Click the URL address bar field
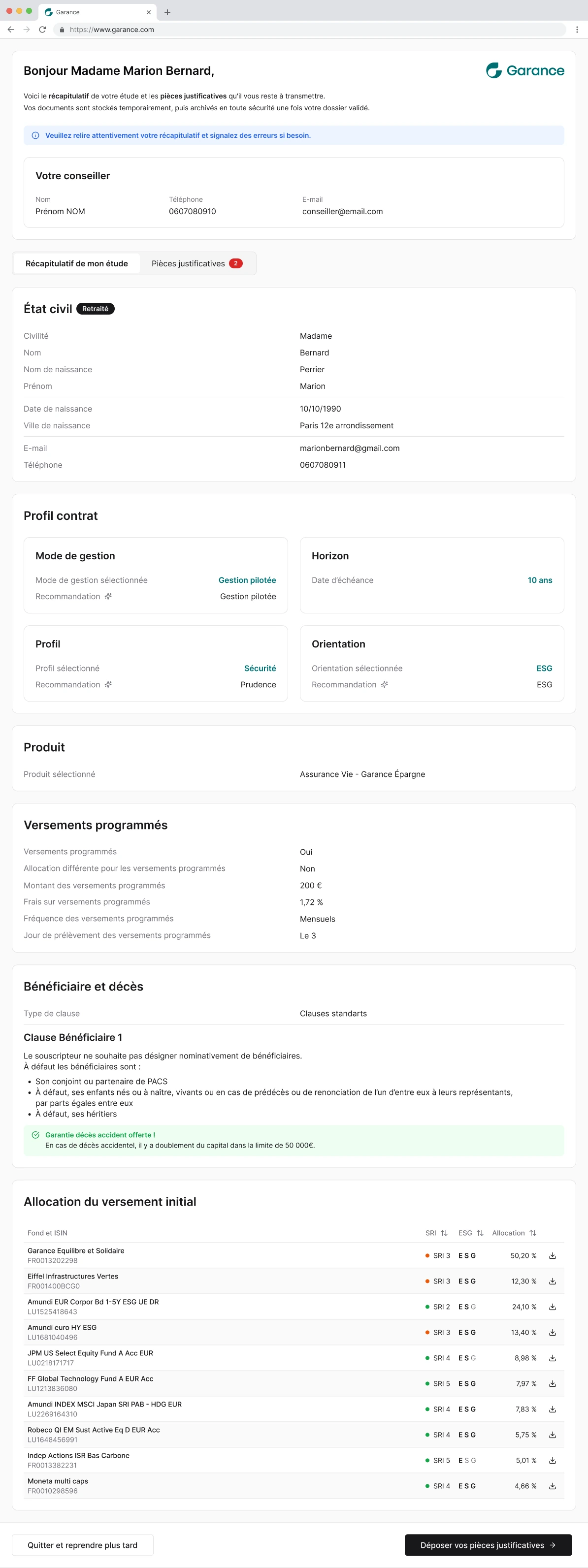Screen dimensions: 588x1568 (310, 29)
